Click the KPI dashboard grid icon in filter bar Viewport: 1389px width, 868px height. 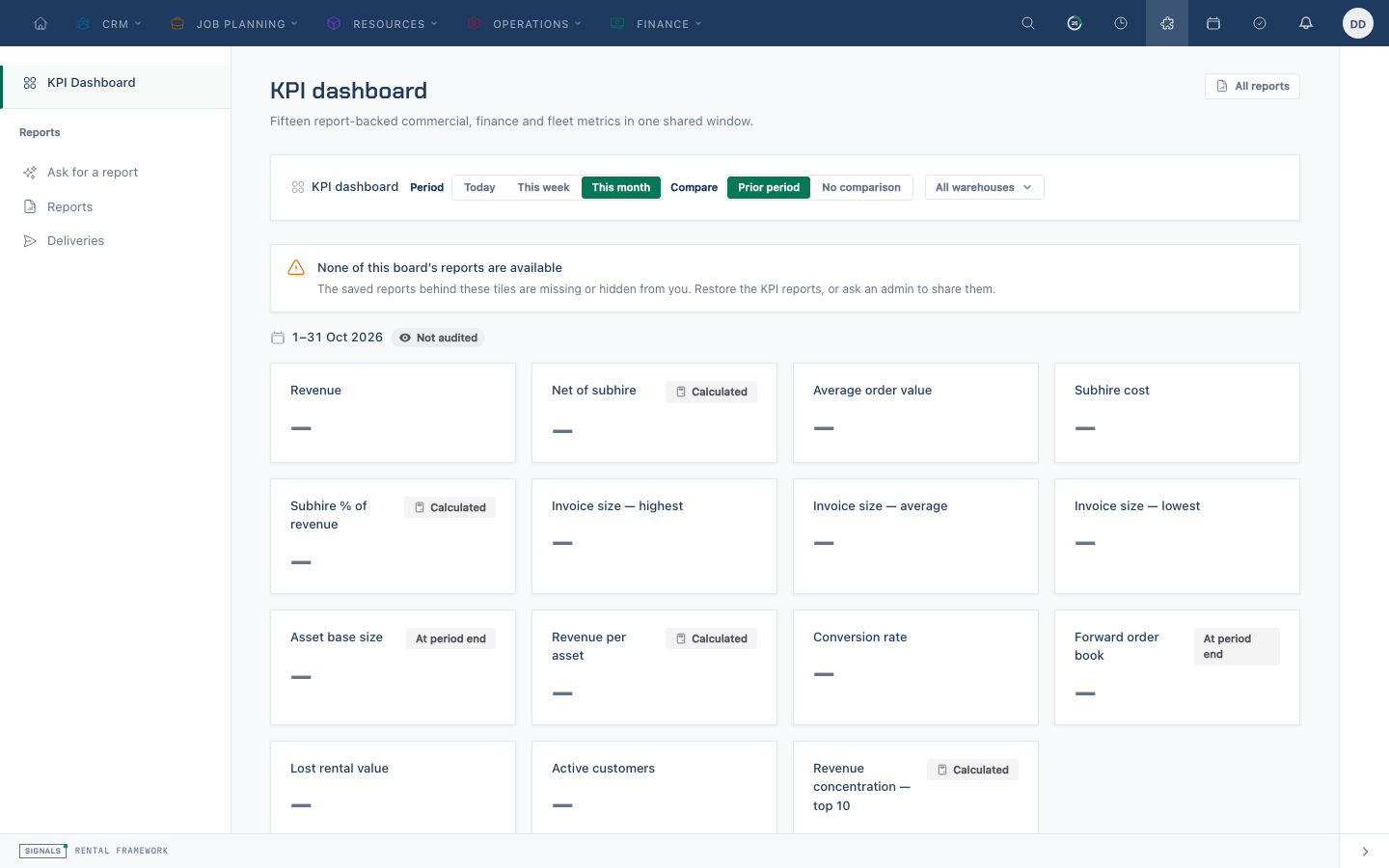298,187
